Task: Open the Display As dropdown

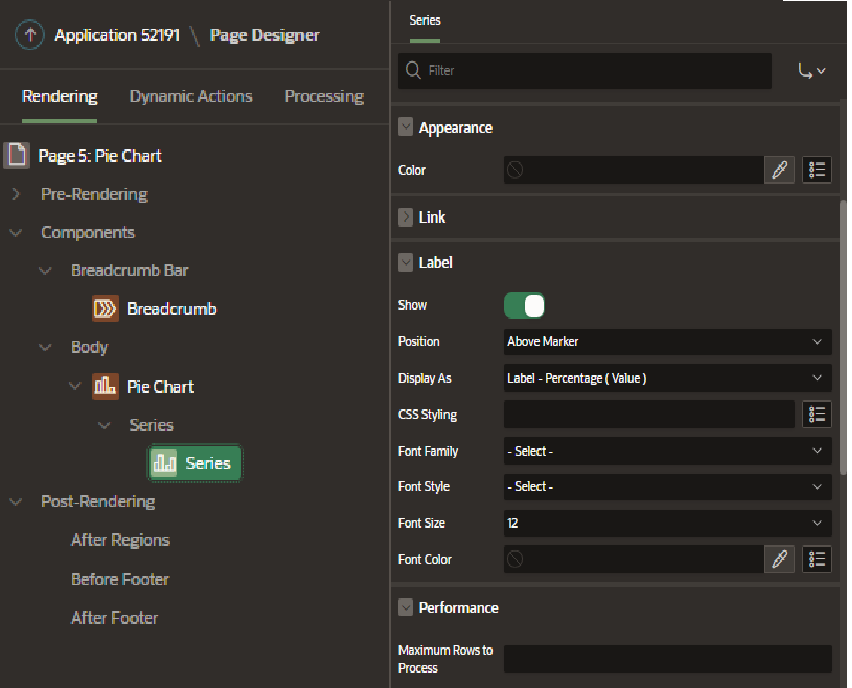Action: [x=667, y=378]
